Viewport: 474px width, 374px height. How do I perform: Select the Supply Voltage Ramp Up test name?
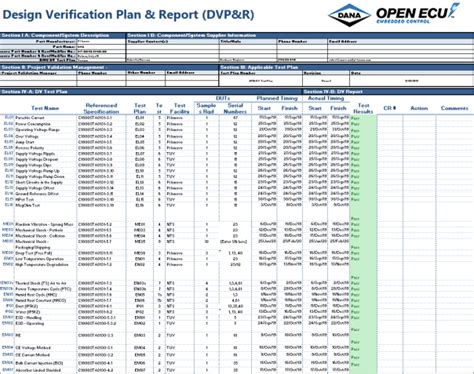(x=37, y=171)
